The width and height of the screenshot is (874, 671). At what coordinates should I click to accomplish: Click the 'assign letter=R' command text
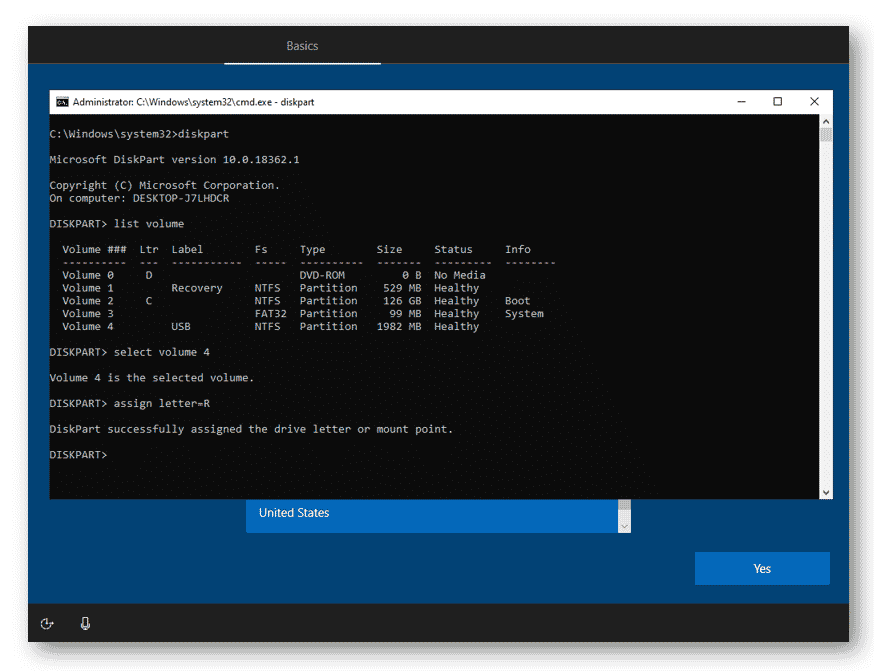(162, 403)
